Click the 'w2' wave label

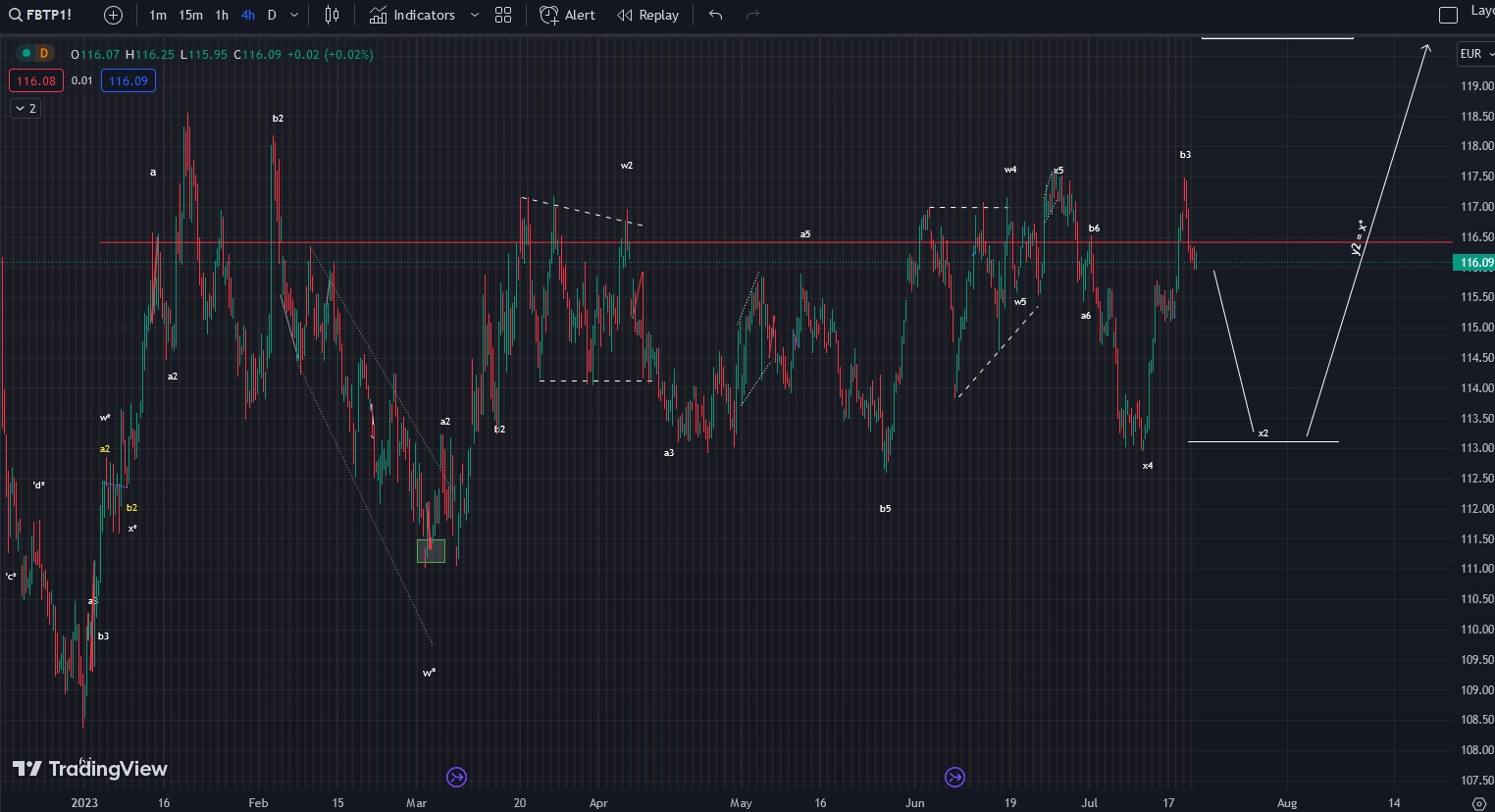coord(627,166)
